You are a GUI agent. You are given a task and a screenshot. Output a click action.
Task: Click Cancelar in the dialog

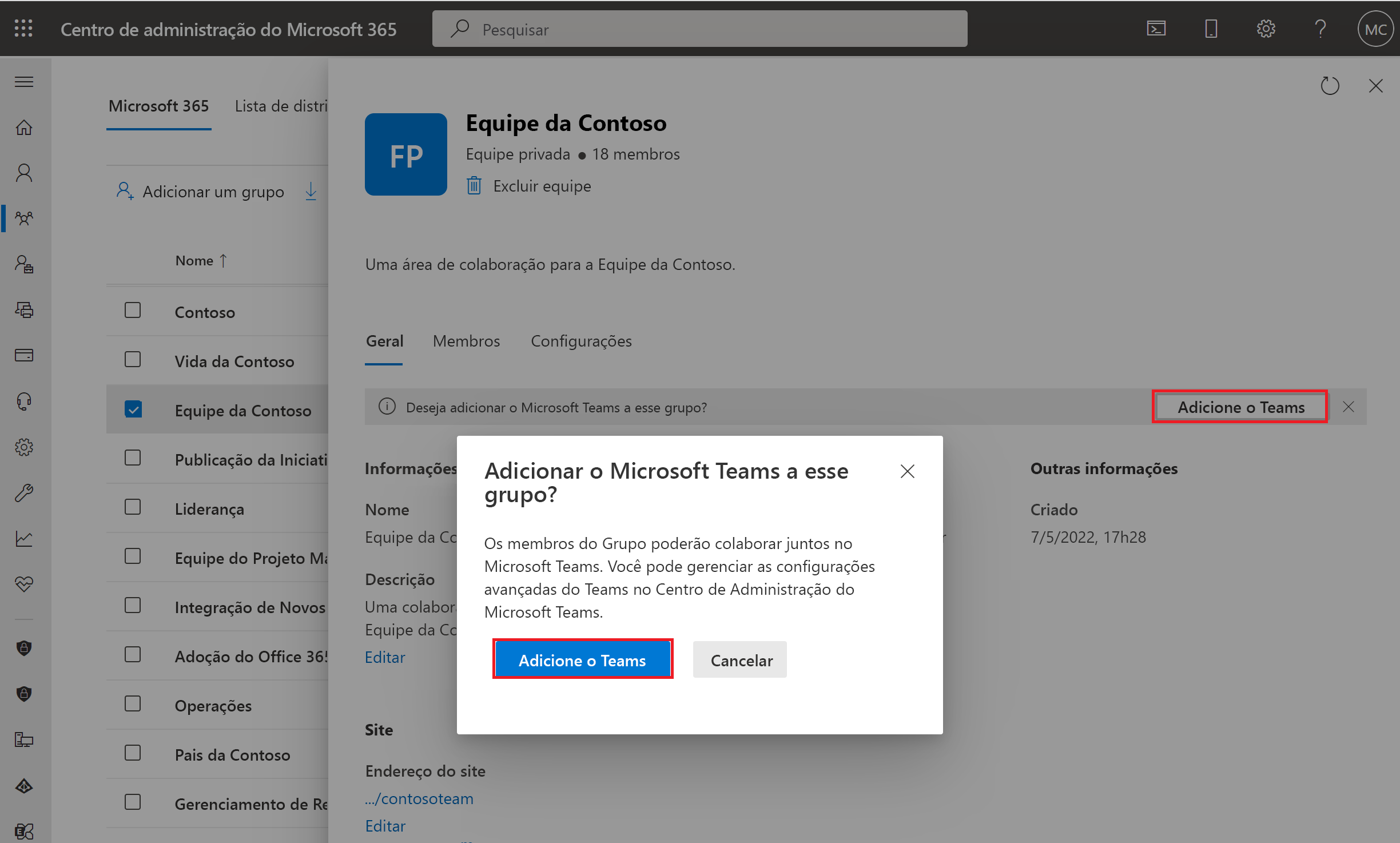pyautogui.click(x=741, y=660)
